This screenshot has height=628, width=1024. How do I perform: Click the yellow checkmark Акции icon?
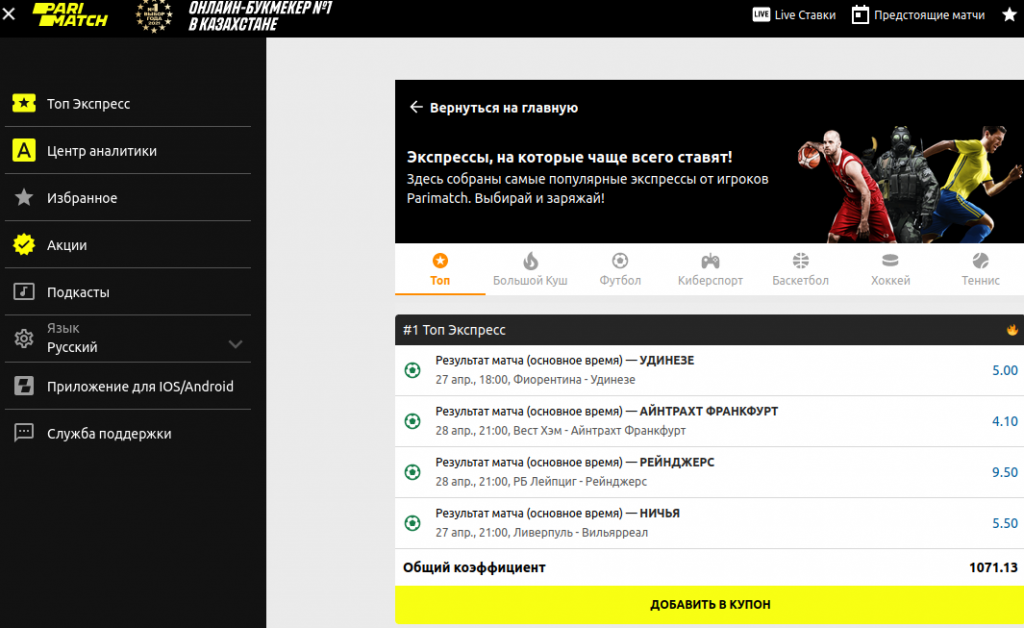pyautogui.click(x=24, y=245)
